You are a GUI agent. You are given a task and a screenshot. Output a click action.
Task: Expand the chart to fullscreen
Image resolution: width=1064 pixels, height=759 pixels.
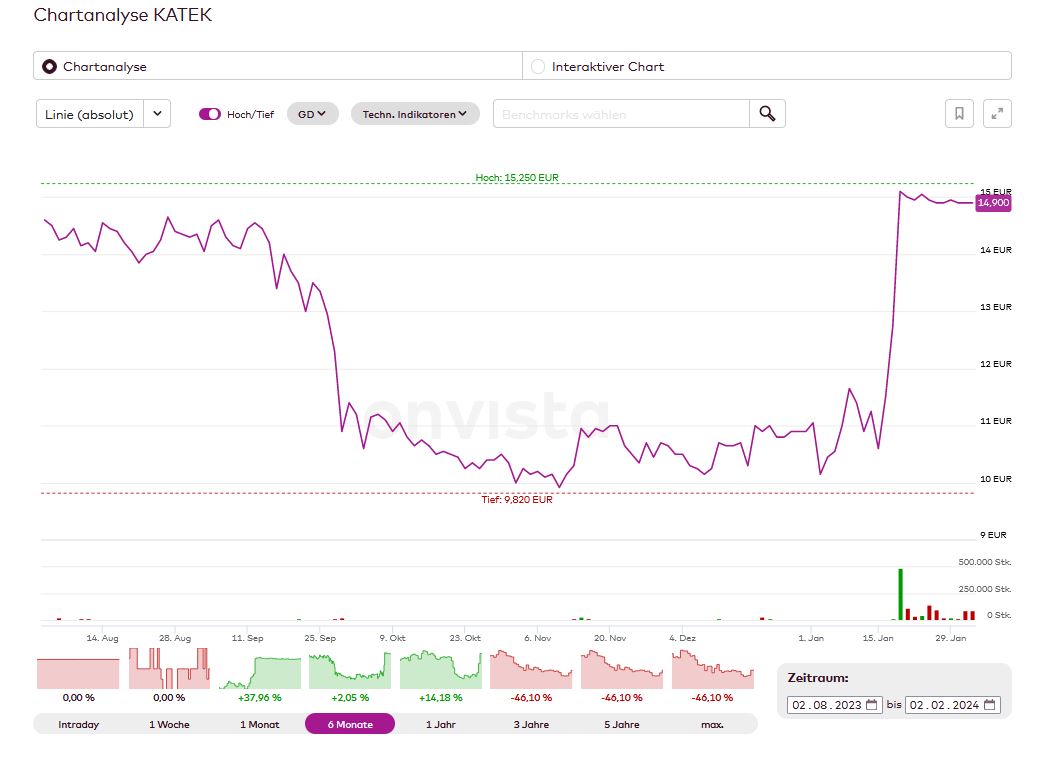tap(997, 113)
